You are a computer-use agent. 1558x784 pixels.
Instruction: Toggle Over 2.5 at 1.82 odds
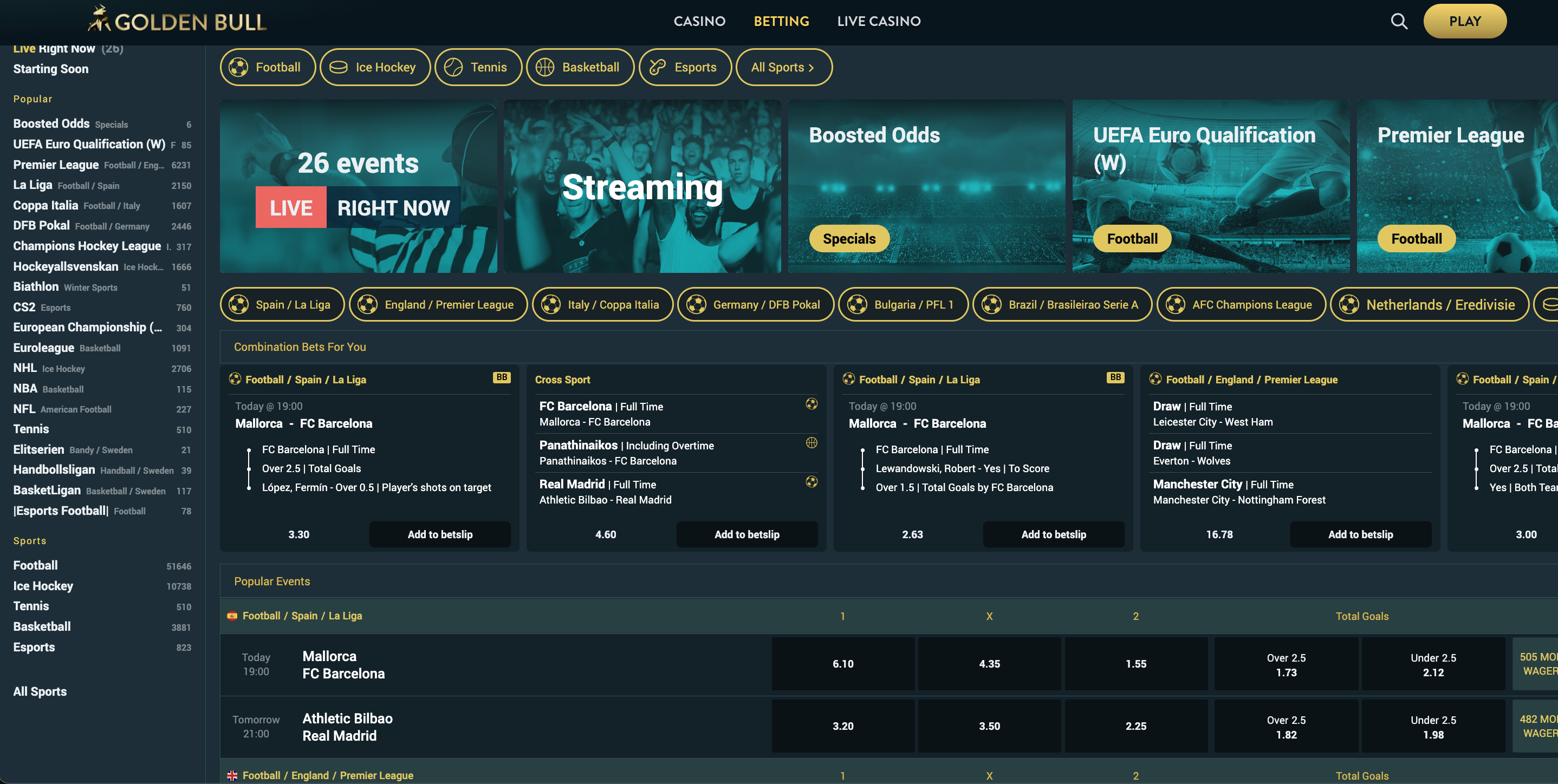1286,727
